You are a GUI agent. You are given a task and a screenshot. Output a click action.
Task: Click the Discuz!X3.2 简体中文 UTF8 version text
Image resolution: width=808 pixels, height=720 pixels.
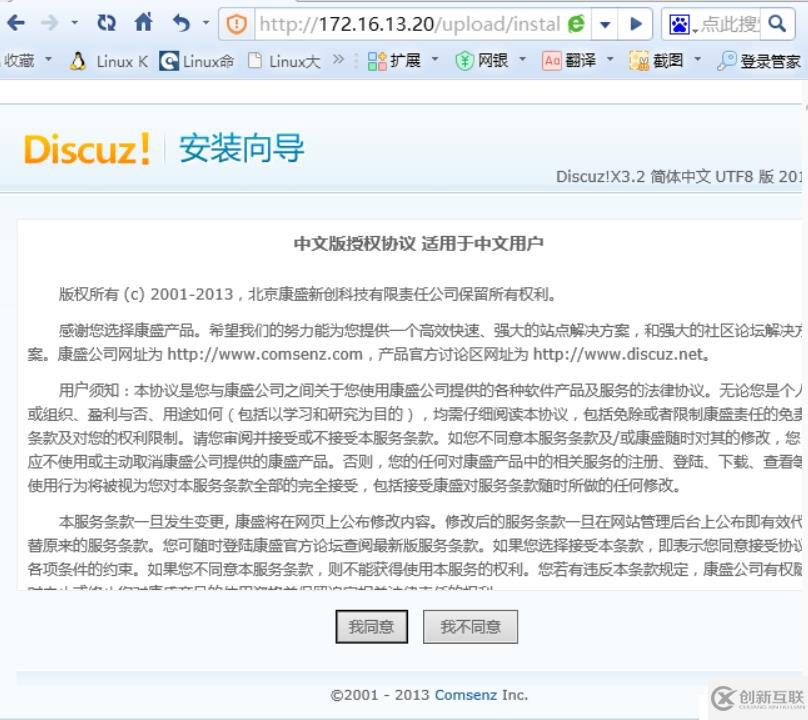point(679,177)
